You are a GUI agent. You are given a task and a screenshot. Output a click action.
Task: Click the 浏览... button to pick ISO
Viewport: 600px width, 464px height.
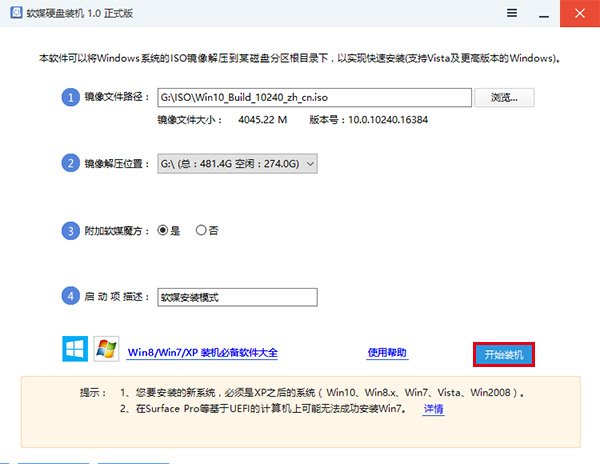click(x=506, y=97)
